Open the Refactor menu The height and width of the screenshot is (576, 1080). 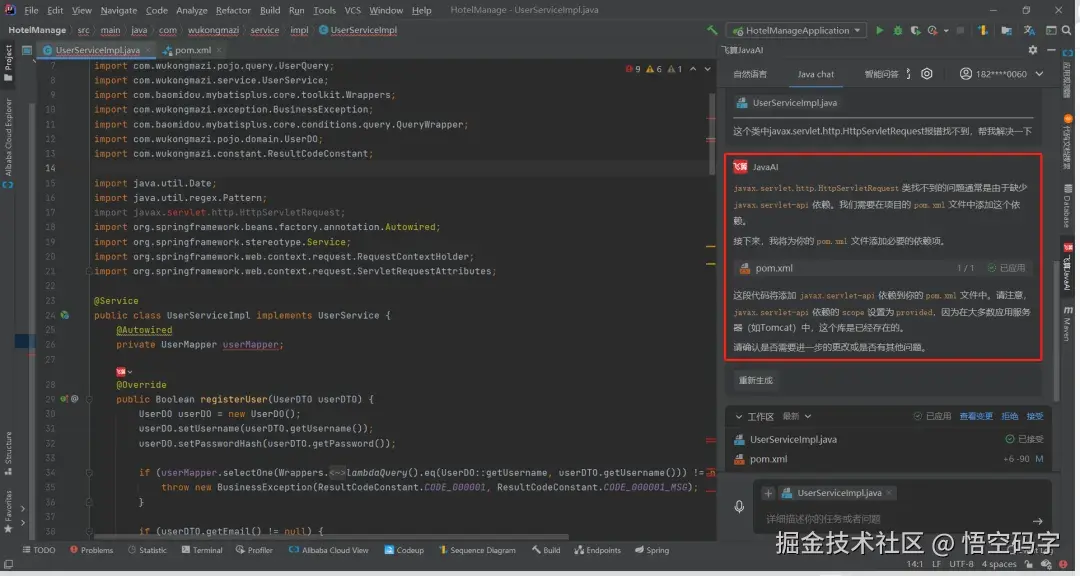(233, 10)
